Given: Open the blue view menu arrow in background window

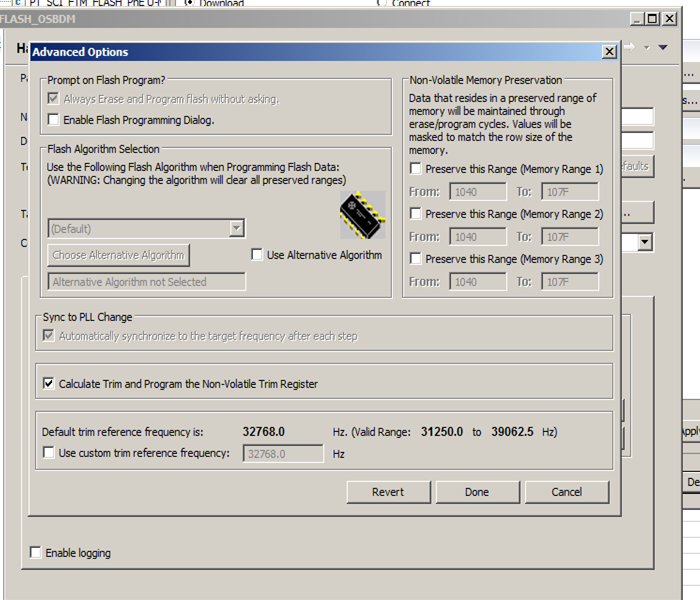Looking at the screenshot, I should click(x=663, y=47).
